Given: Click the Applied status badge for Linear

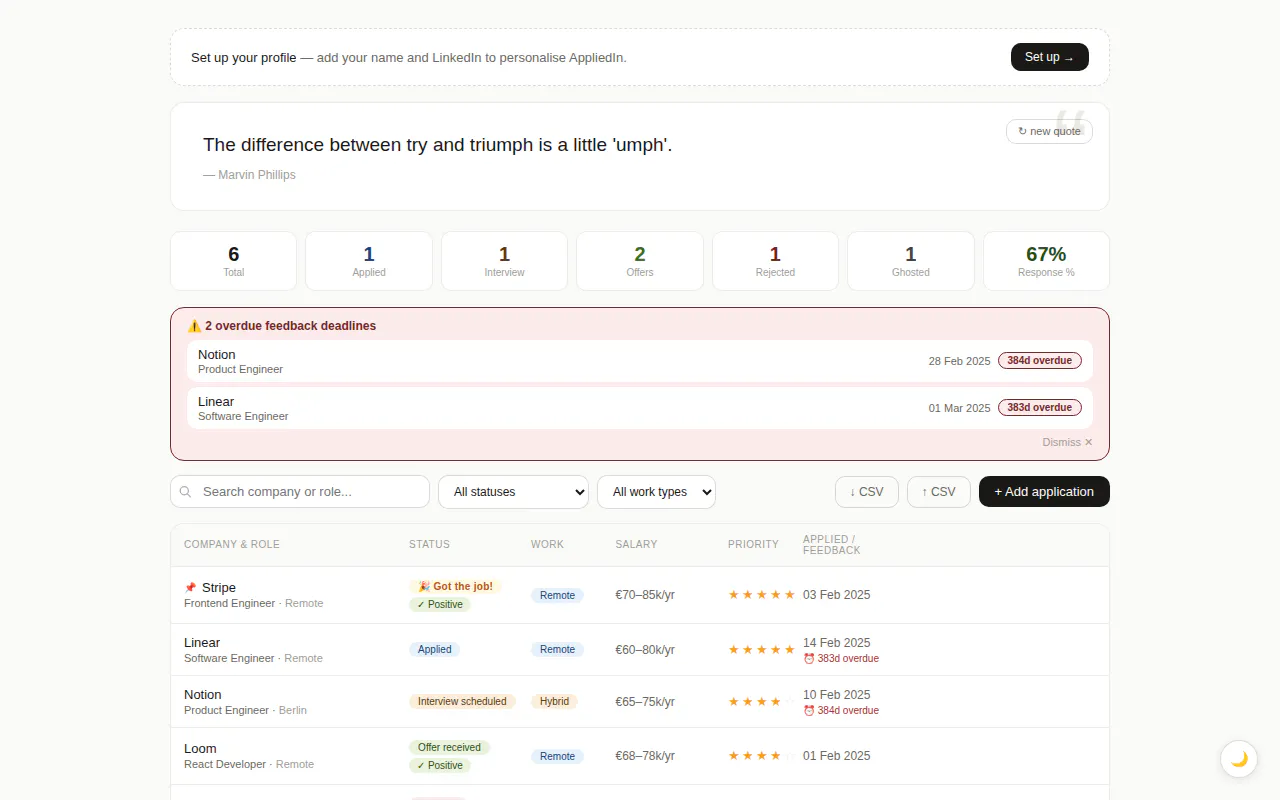Looking at the screenshot, I should (434, 650).
